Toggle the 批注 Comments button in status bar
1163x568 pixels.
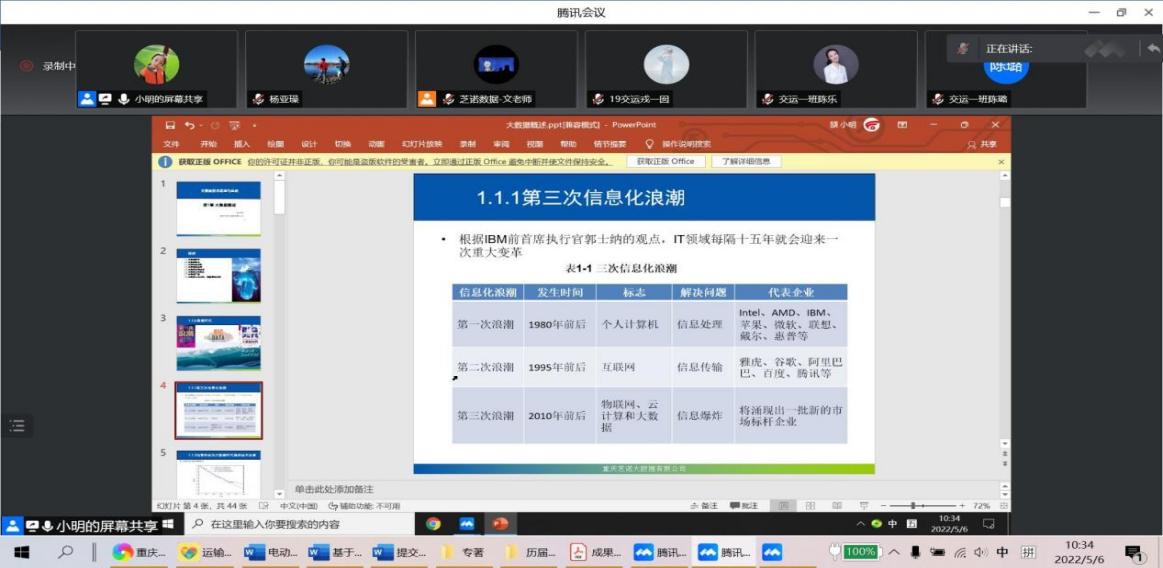click(x=744, y=506)
